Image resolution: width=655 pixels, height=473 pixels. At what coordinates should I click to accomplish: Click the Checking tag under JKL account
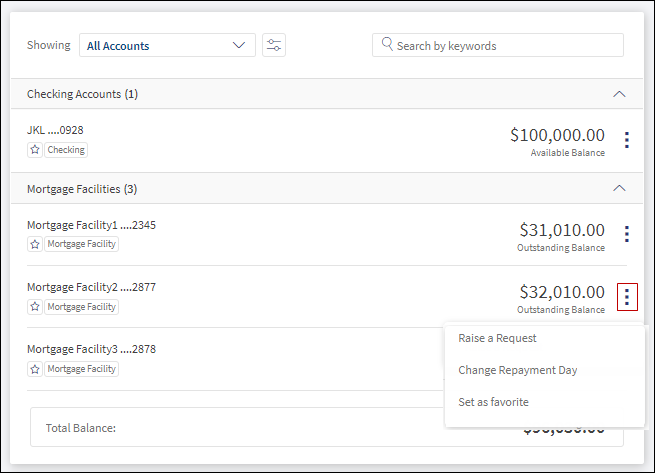click(66, 150)
